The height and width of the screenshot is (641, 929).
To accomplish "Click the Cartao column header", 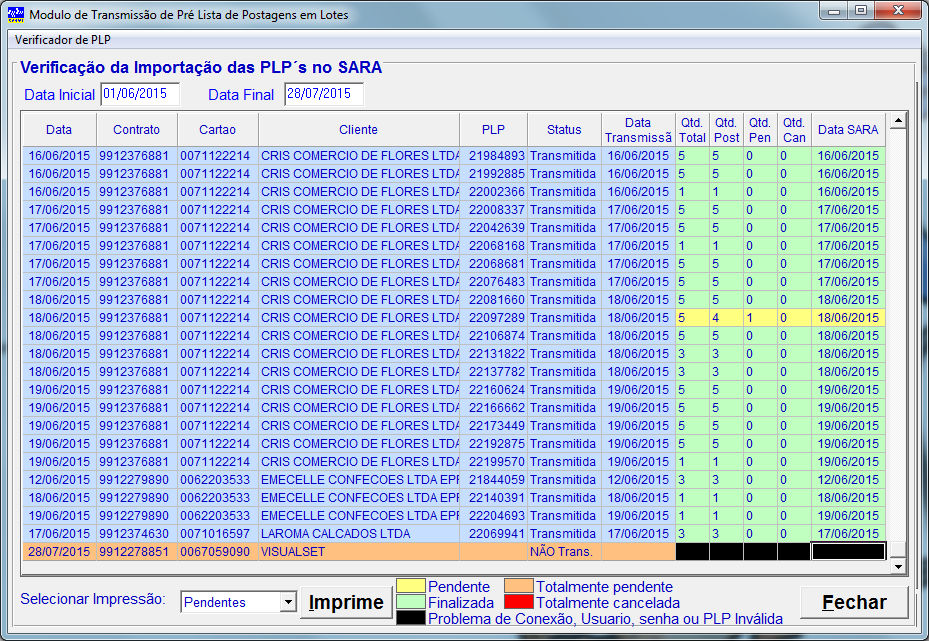I will point(217,130).
